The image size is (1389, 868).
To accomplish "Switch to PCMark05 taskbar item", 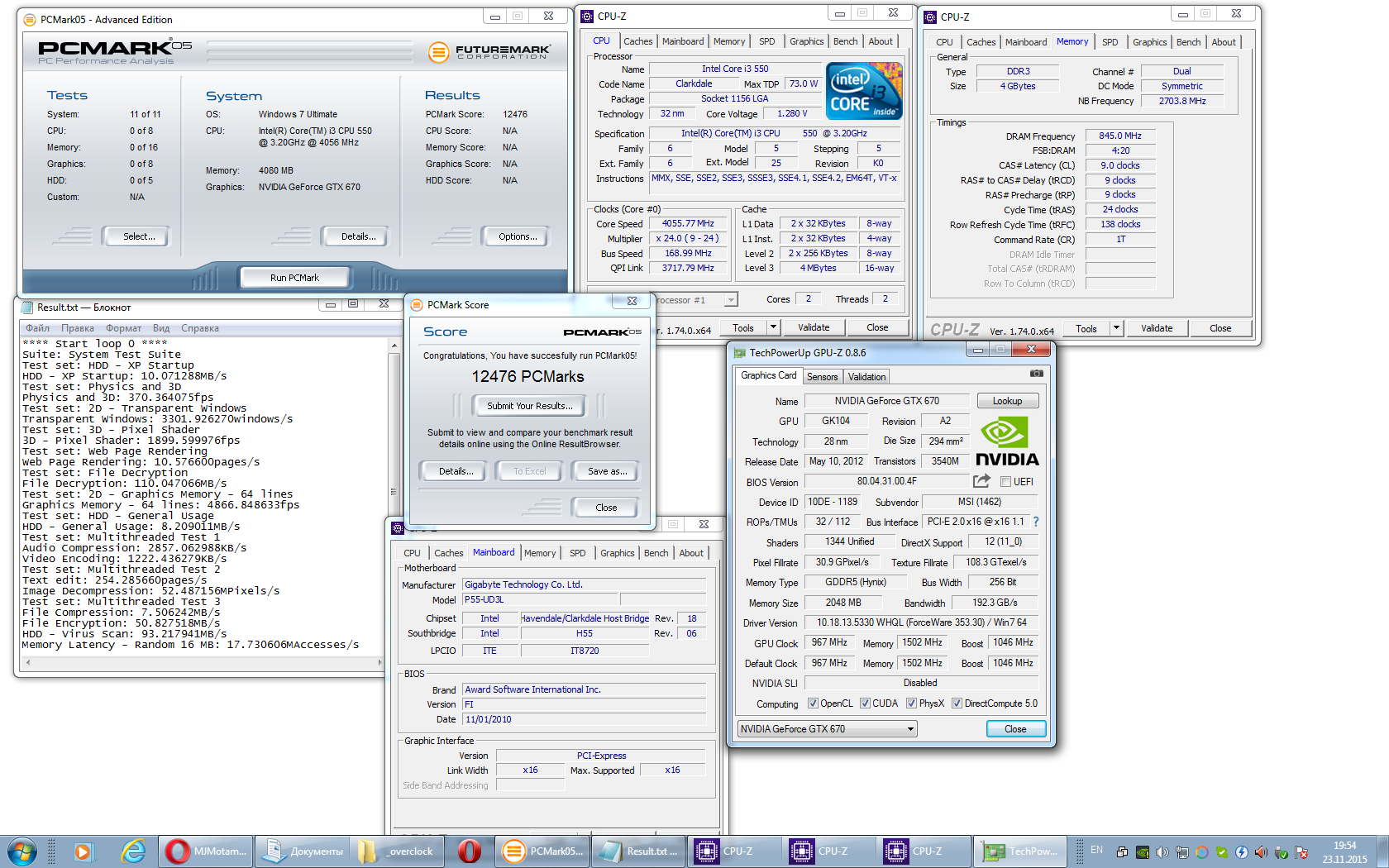I will click(x=542, y=851).
